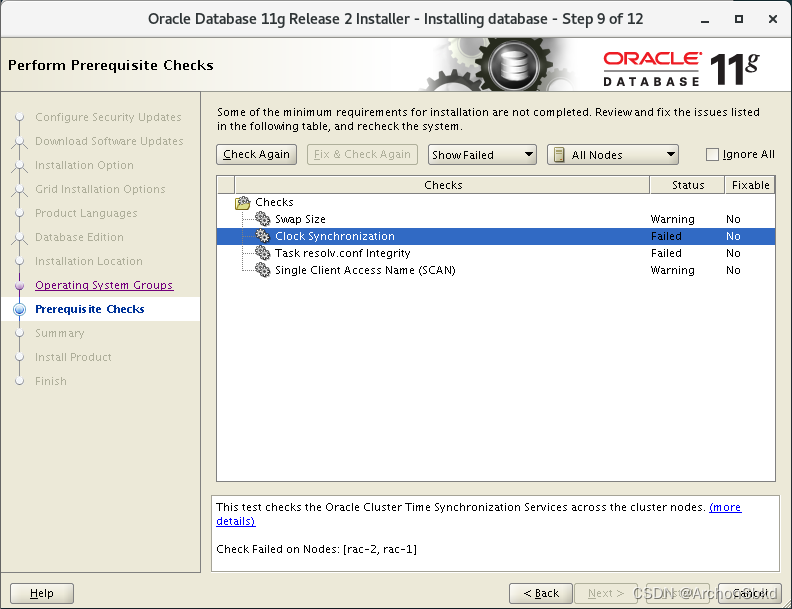Image resolution: width=792 pixels, height=609 pixels.
Task: Open the All Nodes dropdown
Action: [613, 155]
